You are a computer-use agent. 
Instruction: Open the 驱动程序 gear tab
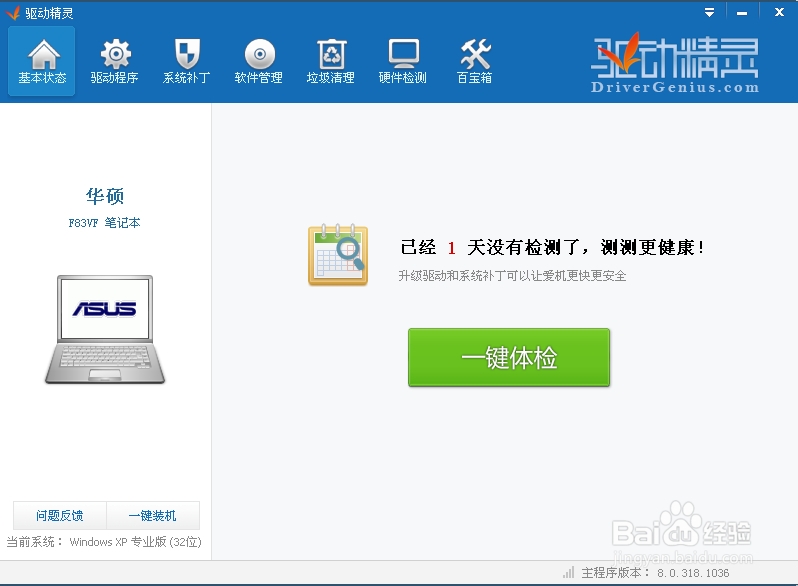[115, 61]
